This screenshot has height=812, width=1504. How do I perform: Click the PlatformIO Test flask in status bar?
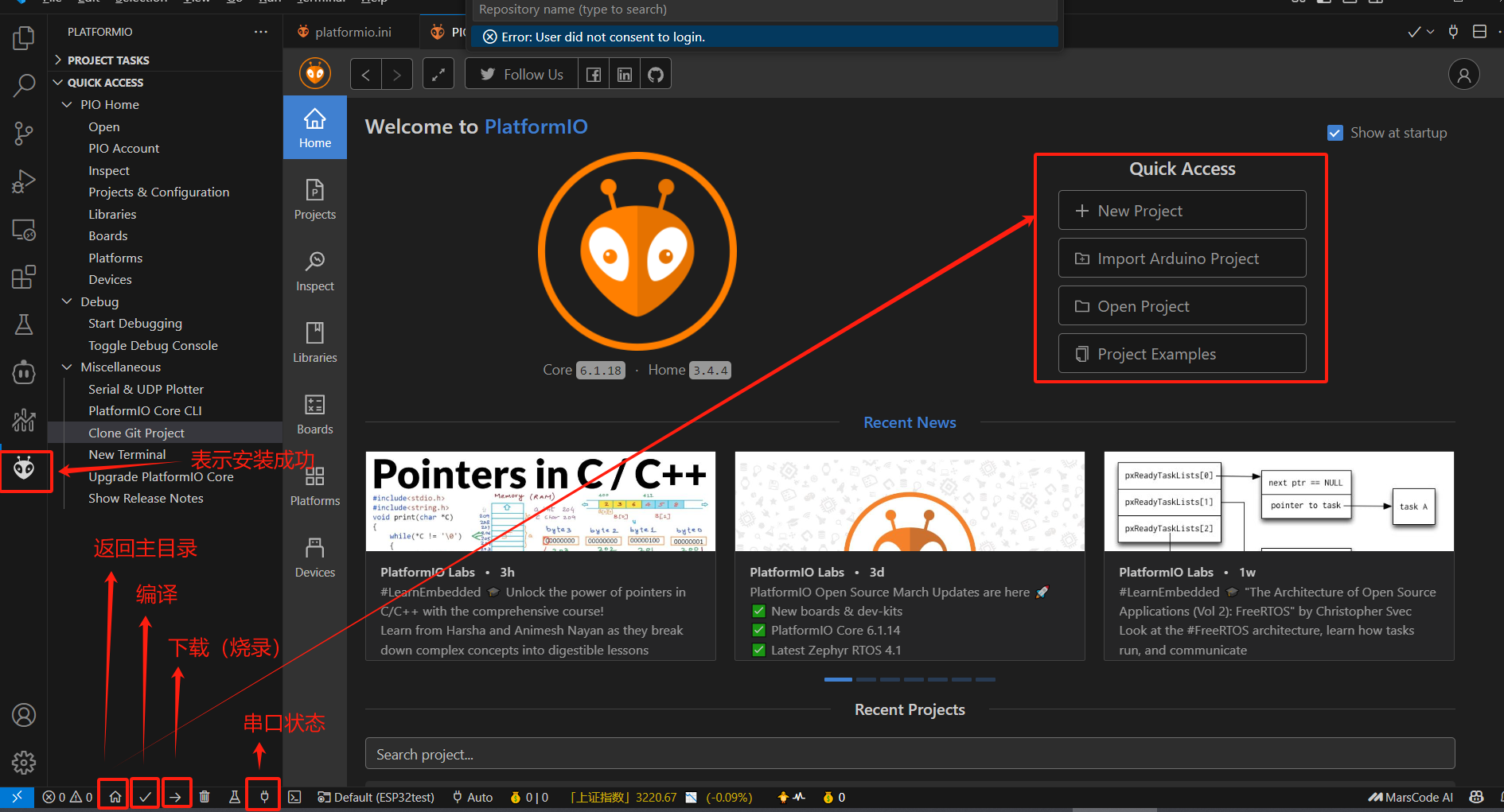235,797
